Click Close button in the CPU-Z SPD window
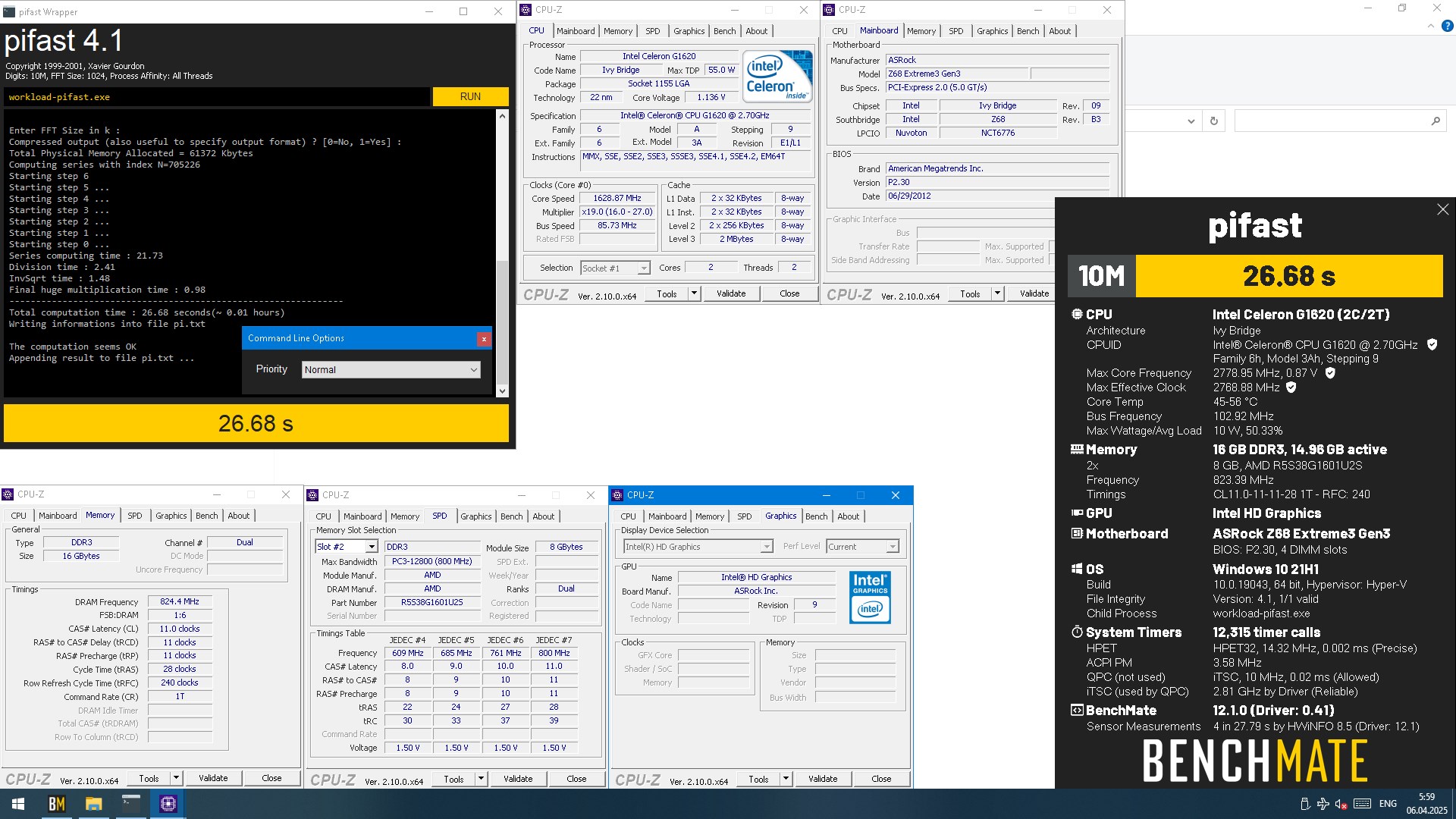Viewport: 1456px width, 819px height. click(x=576, y=779)
